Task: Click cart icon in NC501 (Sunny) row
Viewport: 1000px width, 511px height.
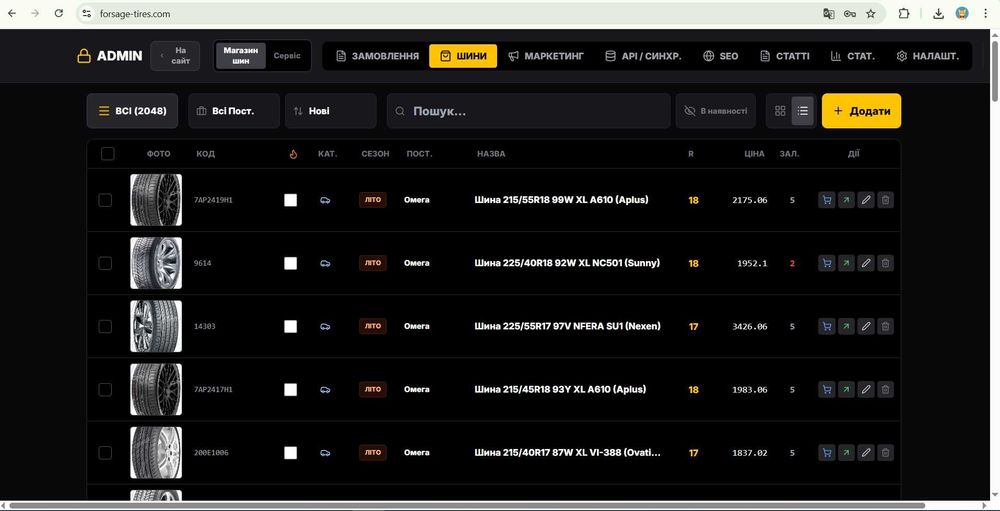Action: coord(827,263)
